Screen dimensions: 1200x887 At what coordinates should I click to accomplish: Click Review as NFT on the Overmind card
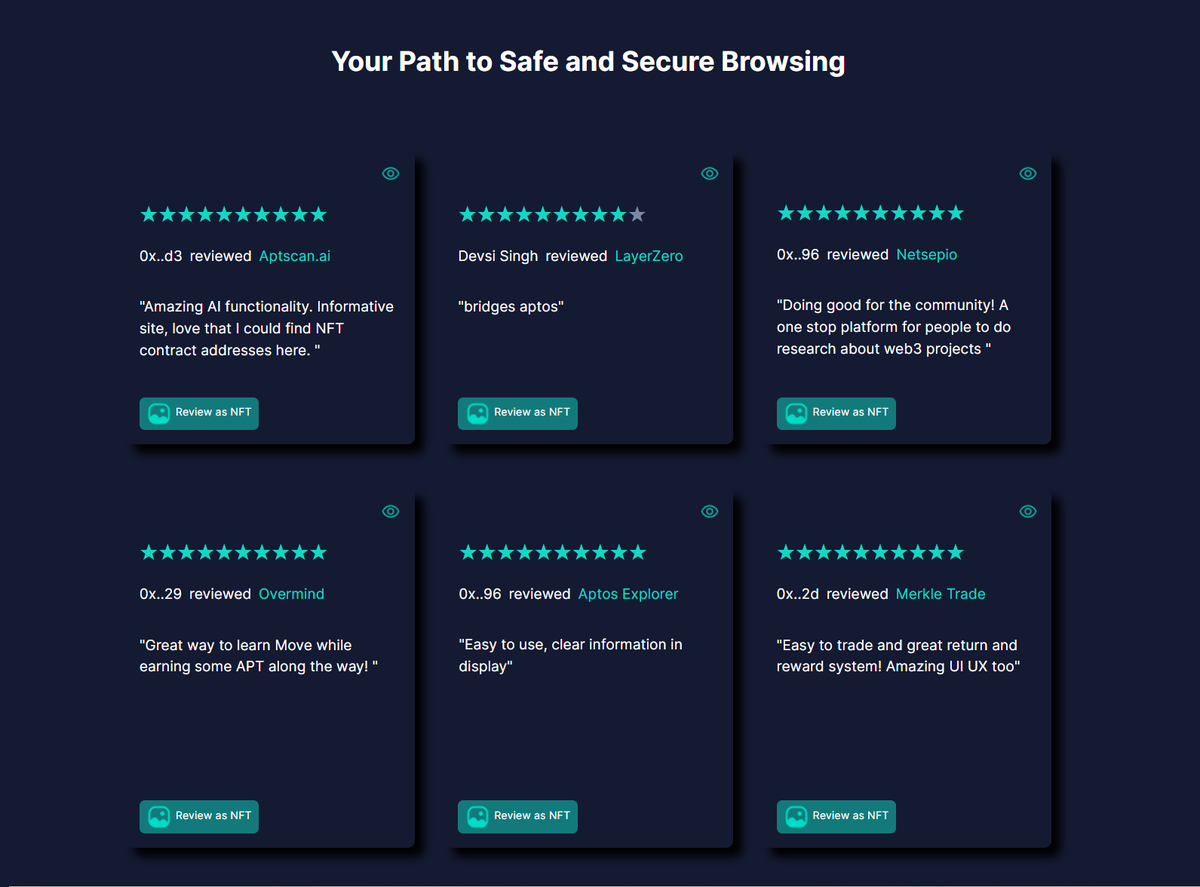click(x=199, y=816)
